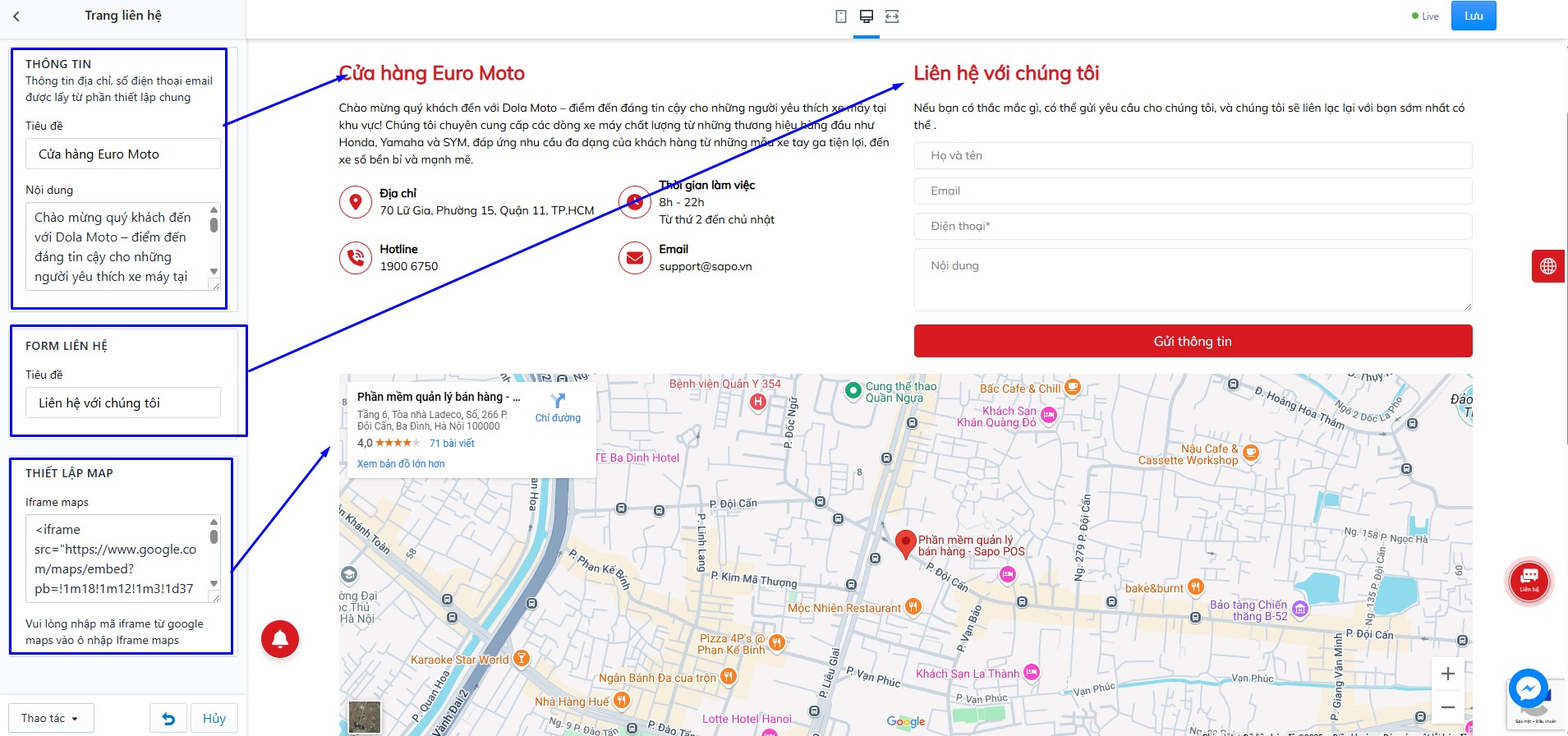Image resolution: width=1568 pixels, height=736 pixels.
Task: Open Messenger chat icon
Action: click(1529, 688)
